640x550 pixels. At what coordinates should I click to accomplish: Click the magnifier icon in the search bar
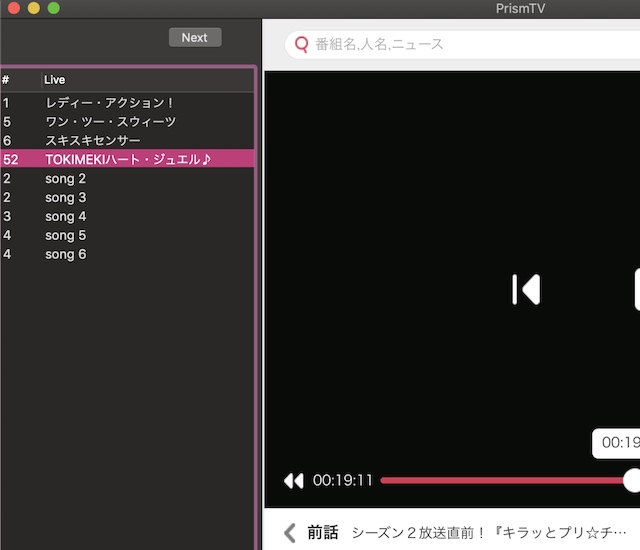301,44
